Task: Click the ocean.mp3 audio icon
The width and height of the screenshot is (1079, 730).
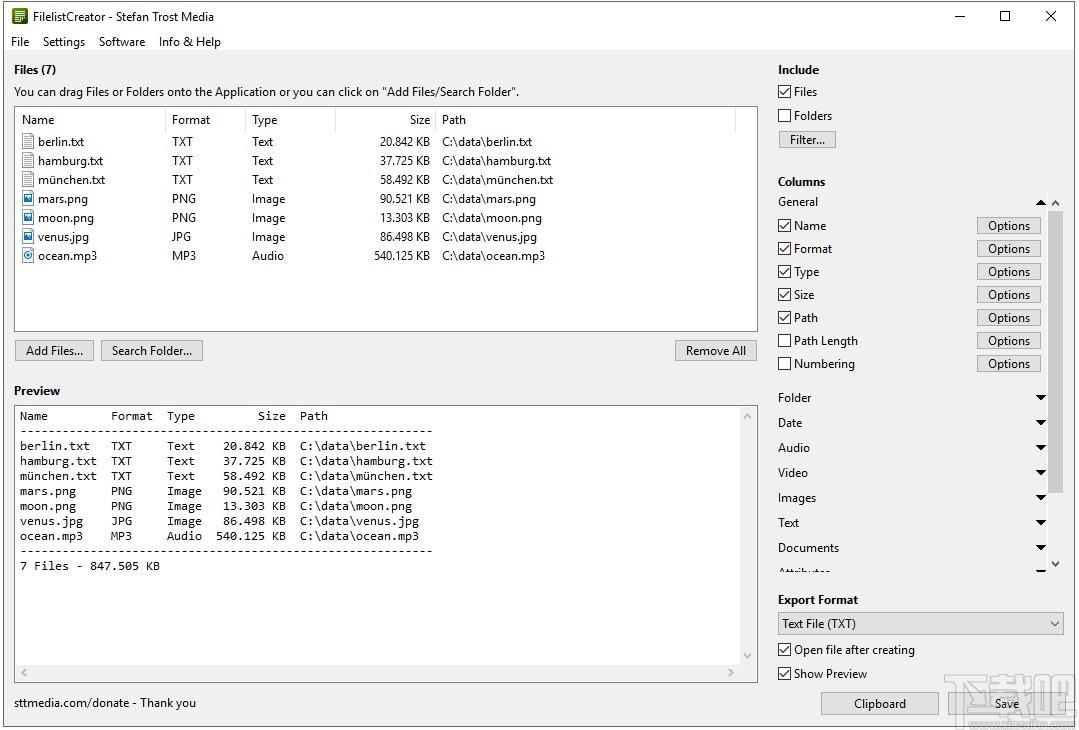Action: click(x=28, y=255)
